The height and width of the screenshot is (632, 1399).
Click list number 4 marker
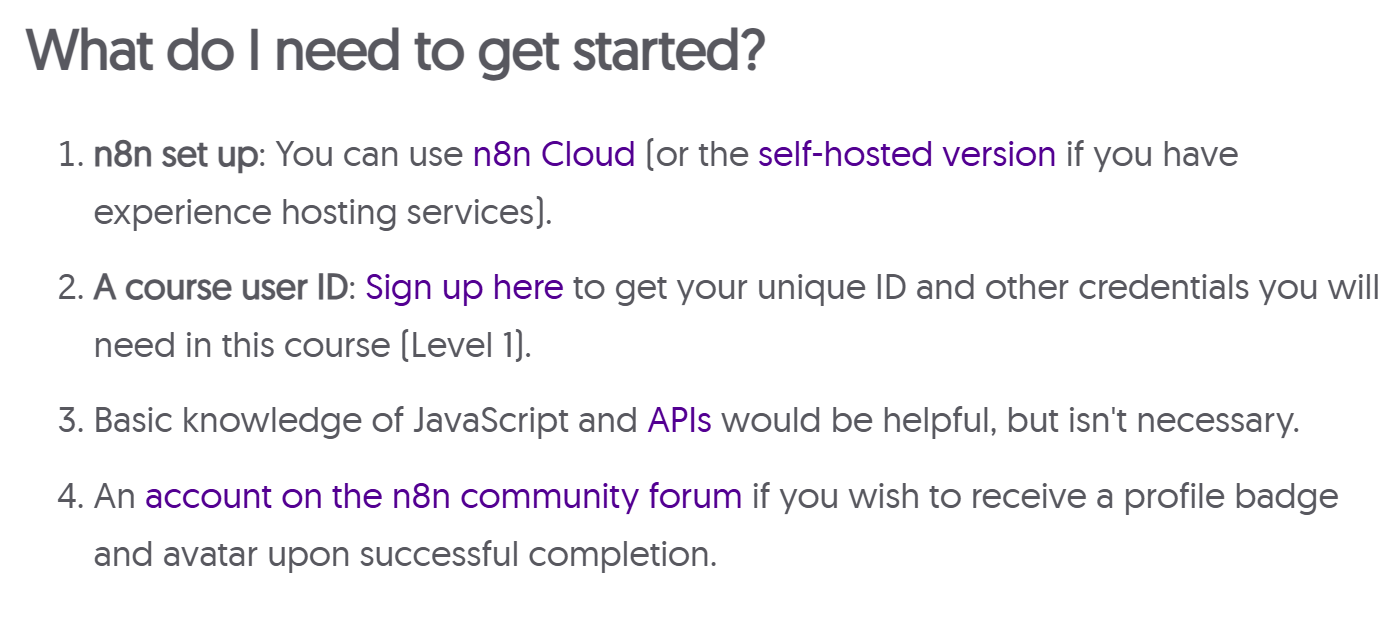(x=69, y=496)
